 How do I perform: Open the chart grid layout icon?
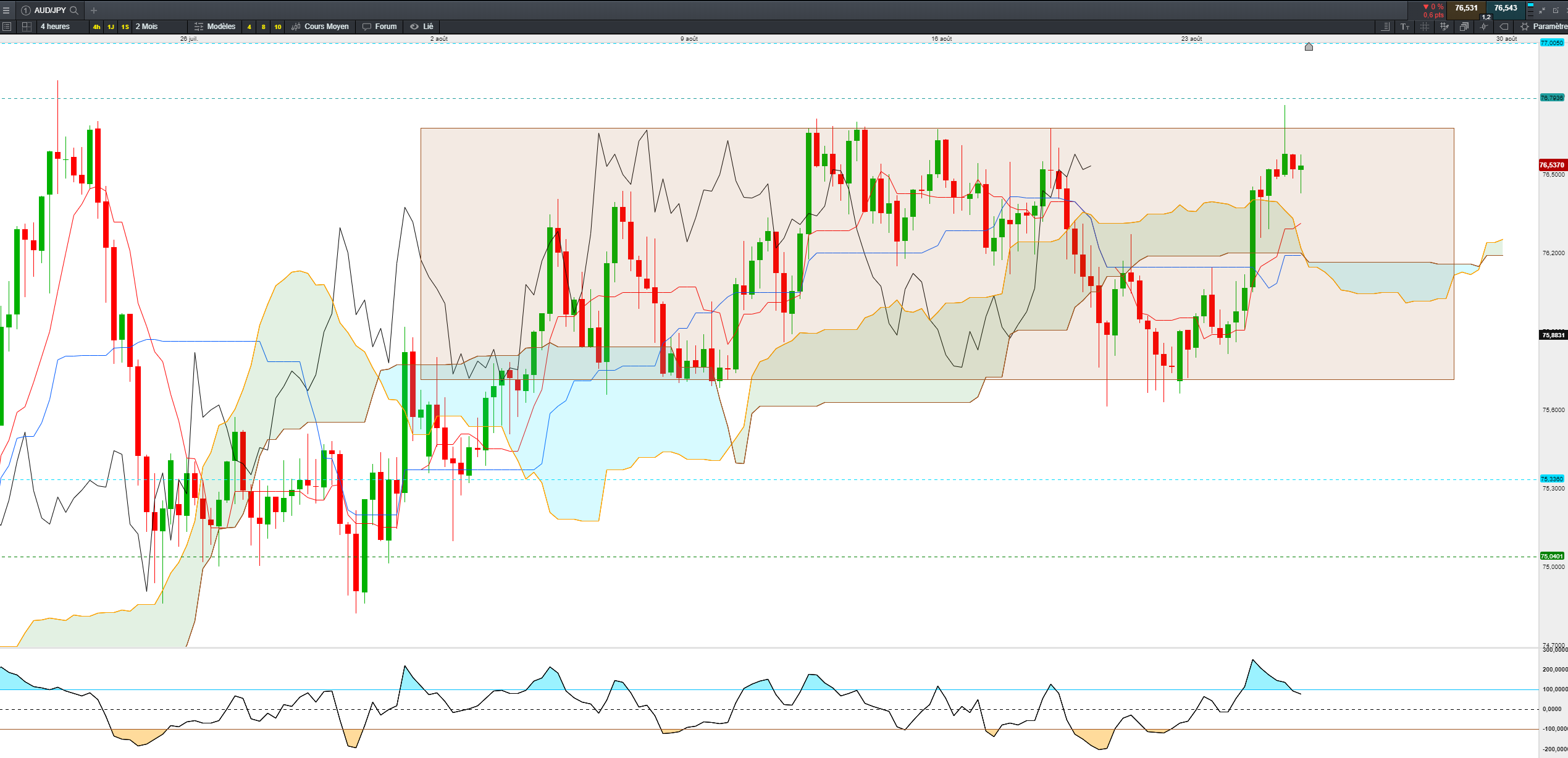click(27, 27)
